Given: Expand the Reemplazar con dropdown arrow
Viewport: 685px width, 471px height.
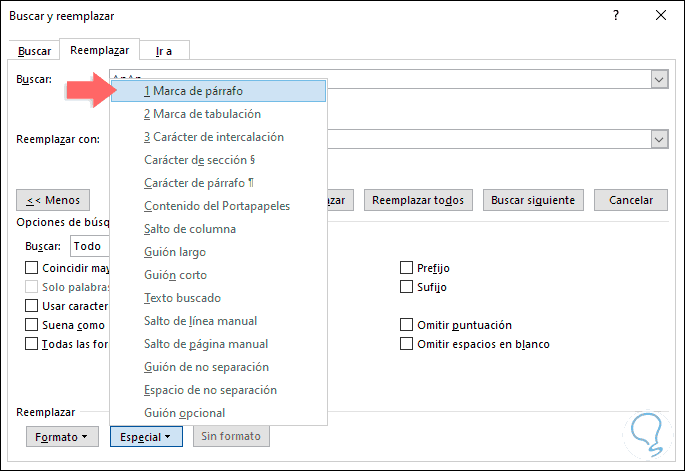Looking at the screenshot, I should pos(659,139).
